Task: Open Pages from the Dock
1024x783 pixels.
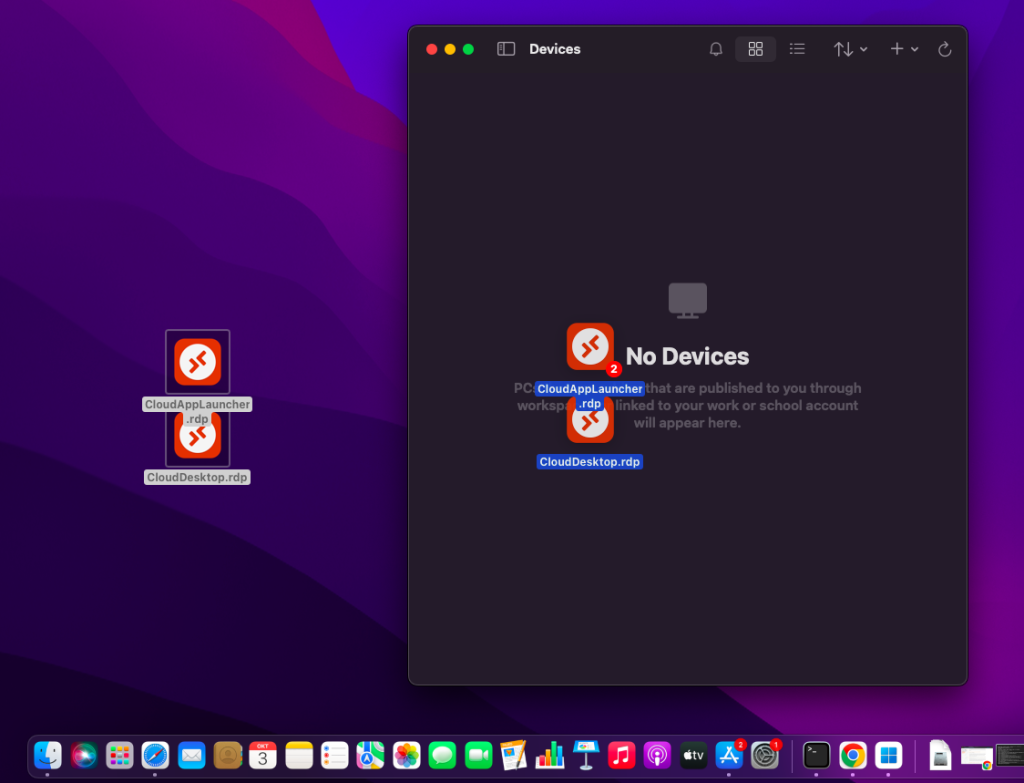Action: [514, 756]
